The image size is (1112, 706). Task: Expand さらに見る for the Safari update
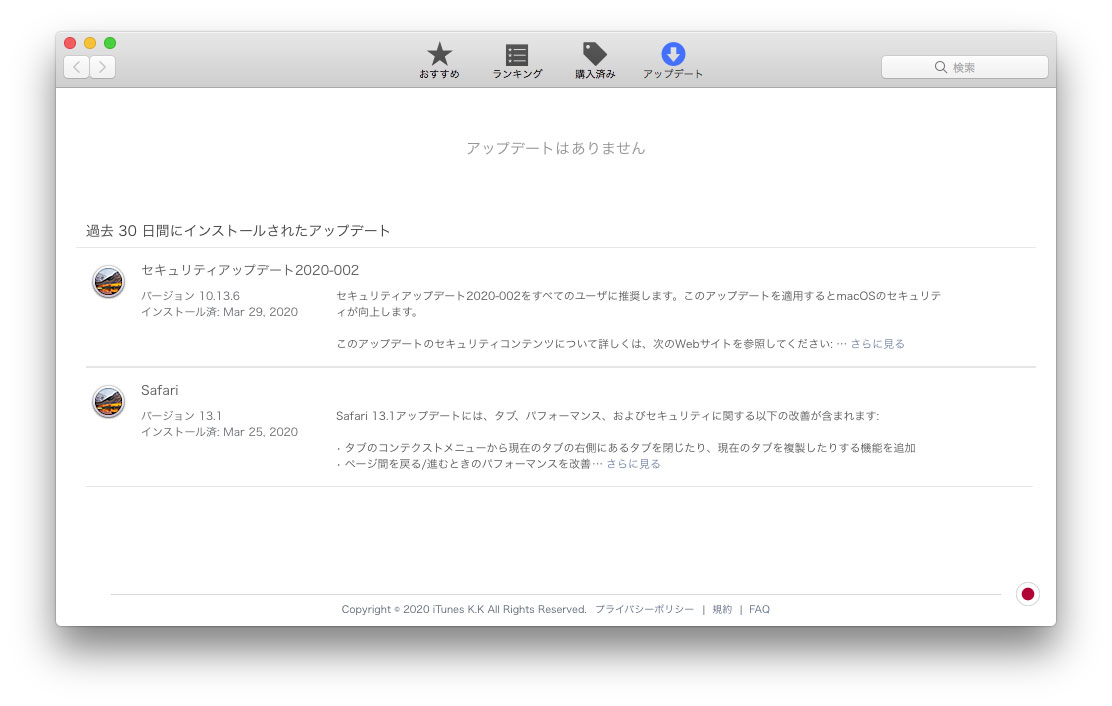tap(633, 464)
